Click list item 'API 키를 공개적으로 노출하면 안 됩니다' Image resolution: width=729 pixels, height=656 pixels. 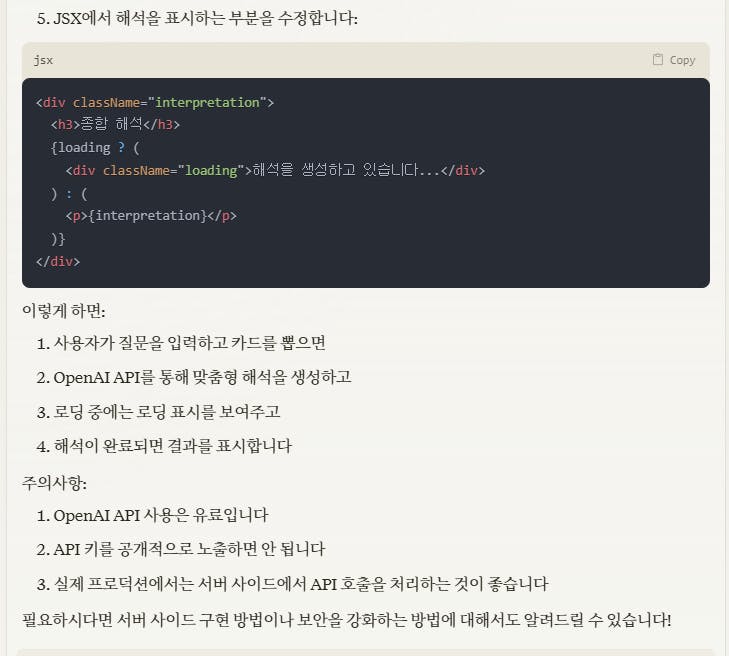(189, 549)
